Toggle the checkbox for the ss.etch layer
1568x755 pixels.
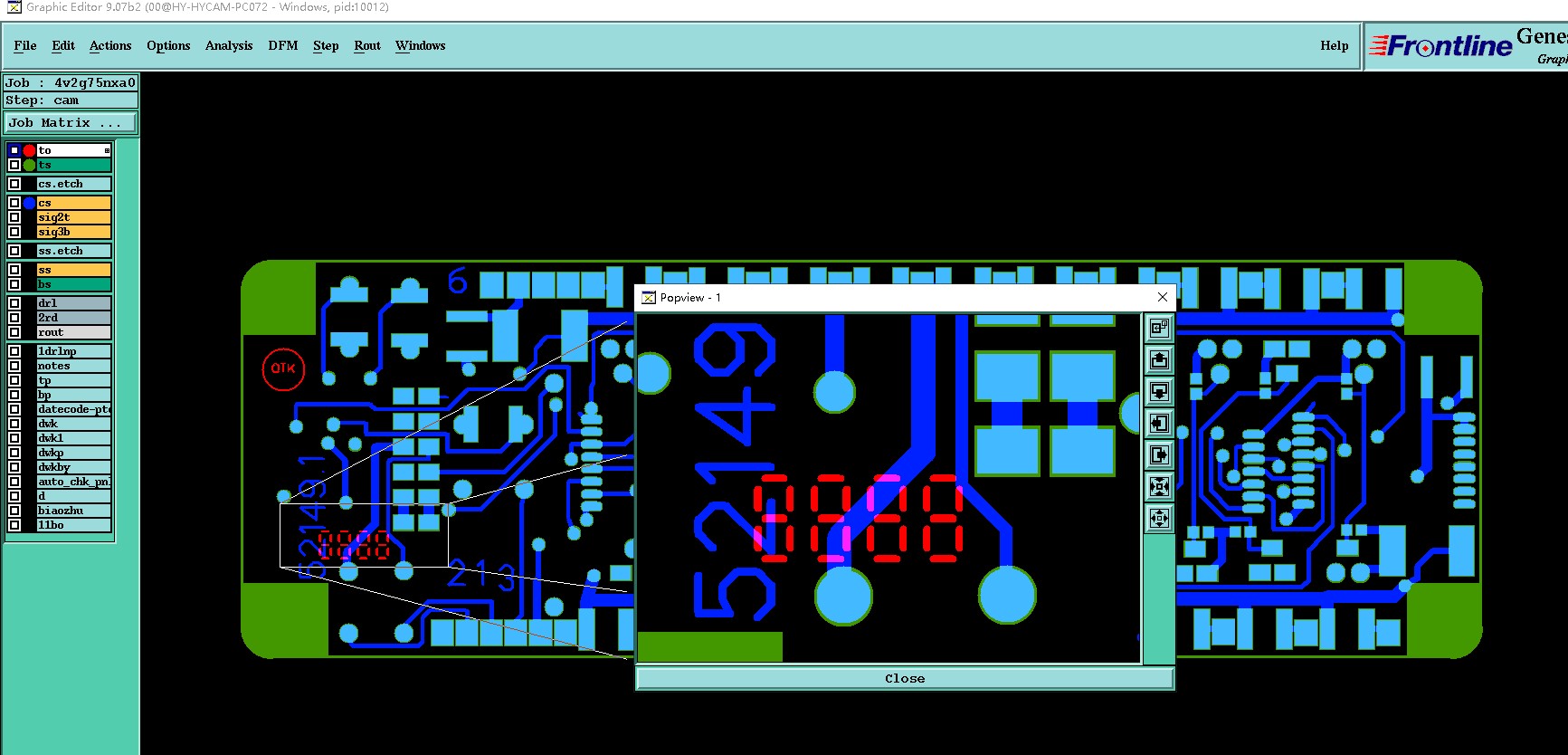[14, 251]
